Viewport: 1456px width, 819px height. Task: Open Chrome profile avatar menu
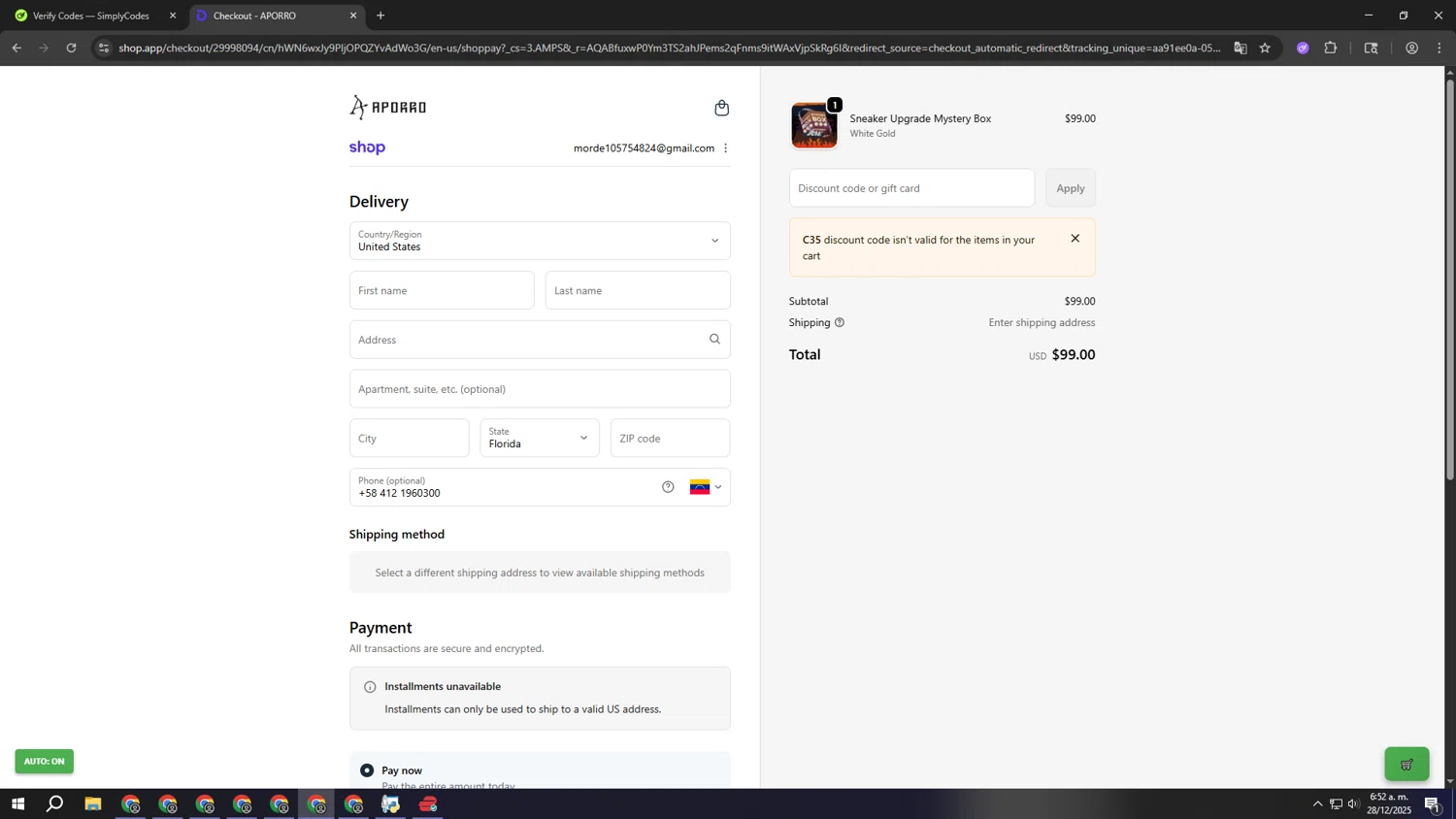pyautogui.click(x=1411, y=48)
